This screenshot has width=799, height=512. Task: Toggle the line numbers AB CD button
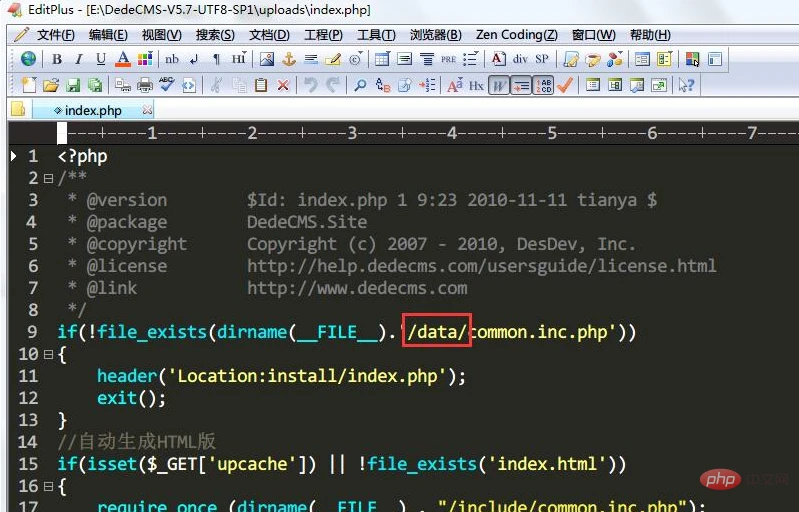tap(543, 85)
